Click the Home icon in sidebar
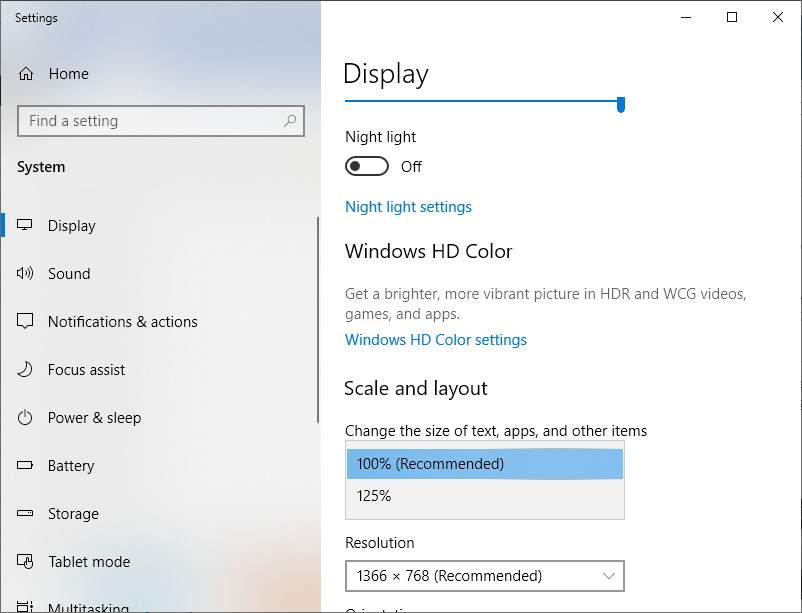 coord(26,74)
